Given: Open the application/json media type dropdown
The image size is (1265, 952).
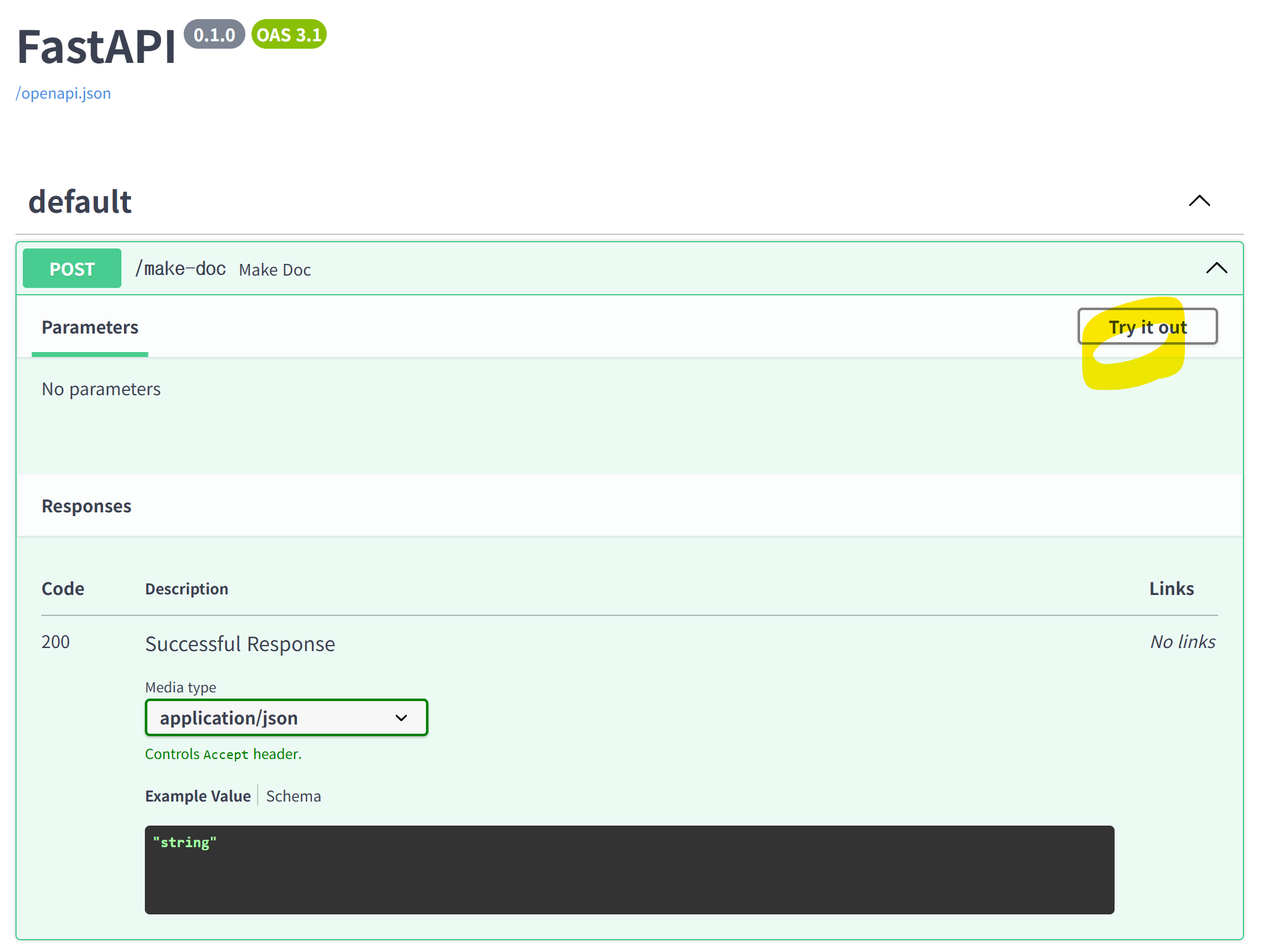Looking at the screenshot, I should (286, 718).
